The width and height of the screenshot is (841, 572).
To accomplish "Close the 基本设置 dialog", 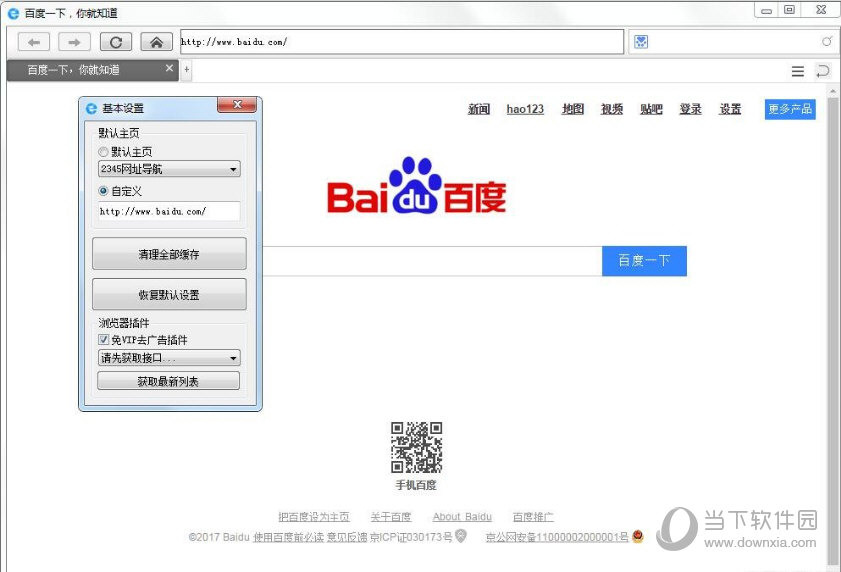I will pos(237,105).
